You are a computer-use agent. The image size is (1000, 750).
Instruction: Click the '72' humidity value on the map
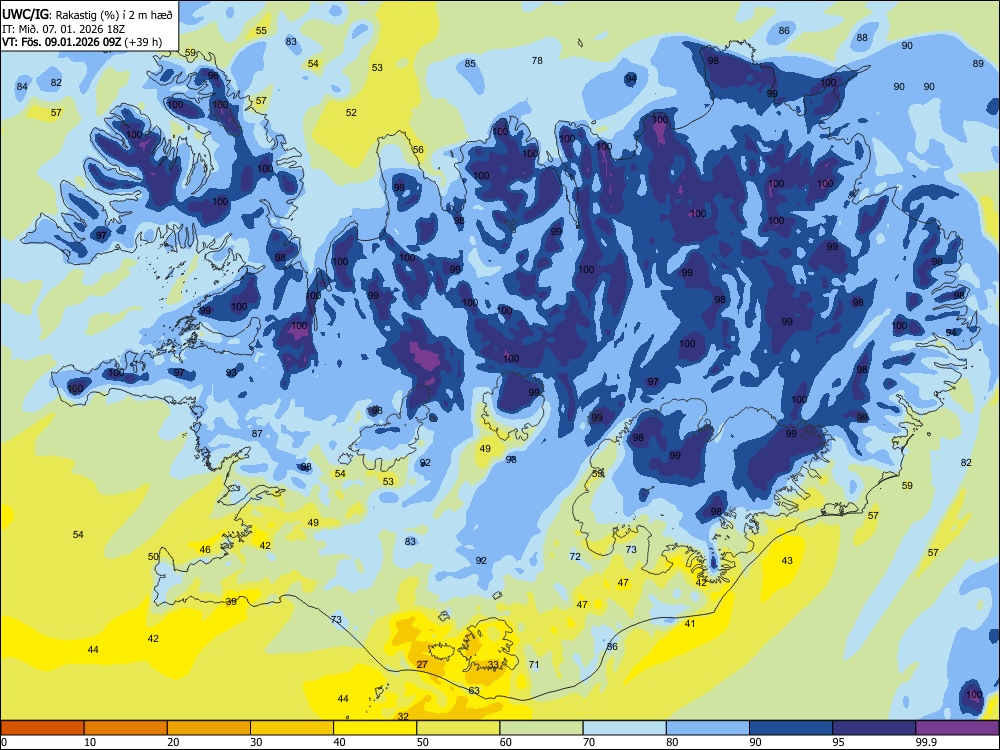(575, 557)
